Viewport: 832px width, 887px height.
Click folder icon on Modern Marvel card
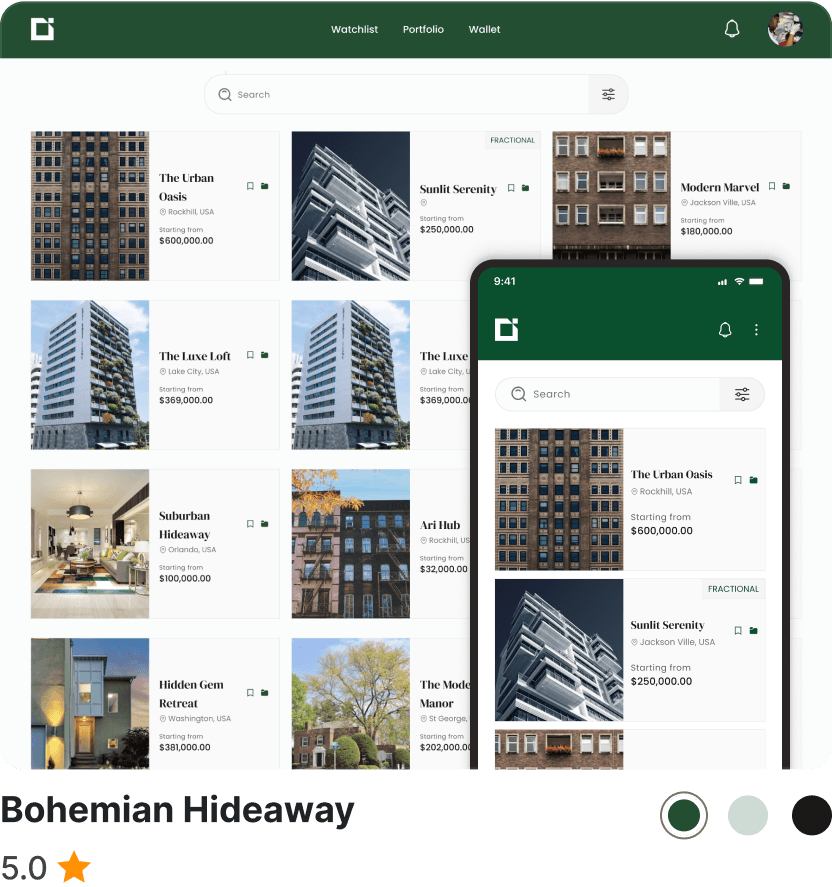point(786,186)
